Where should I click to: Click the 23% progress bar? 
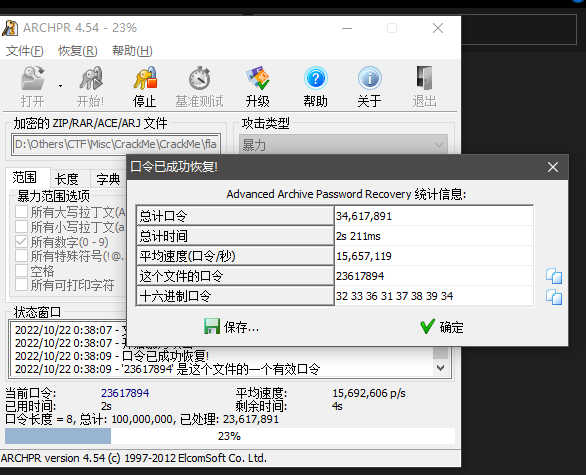[x=230, y=436]
